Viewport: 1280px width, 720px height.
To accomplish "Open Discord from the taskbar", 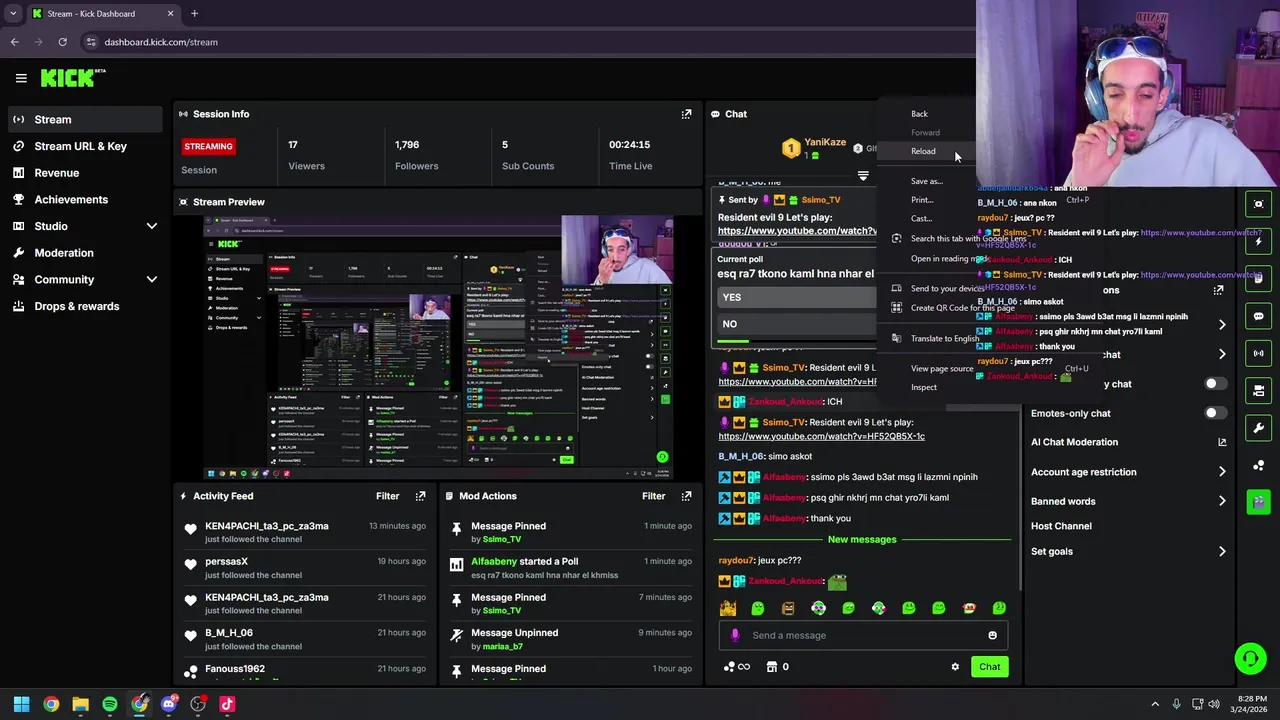I will point(169,704).
